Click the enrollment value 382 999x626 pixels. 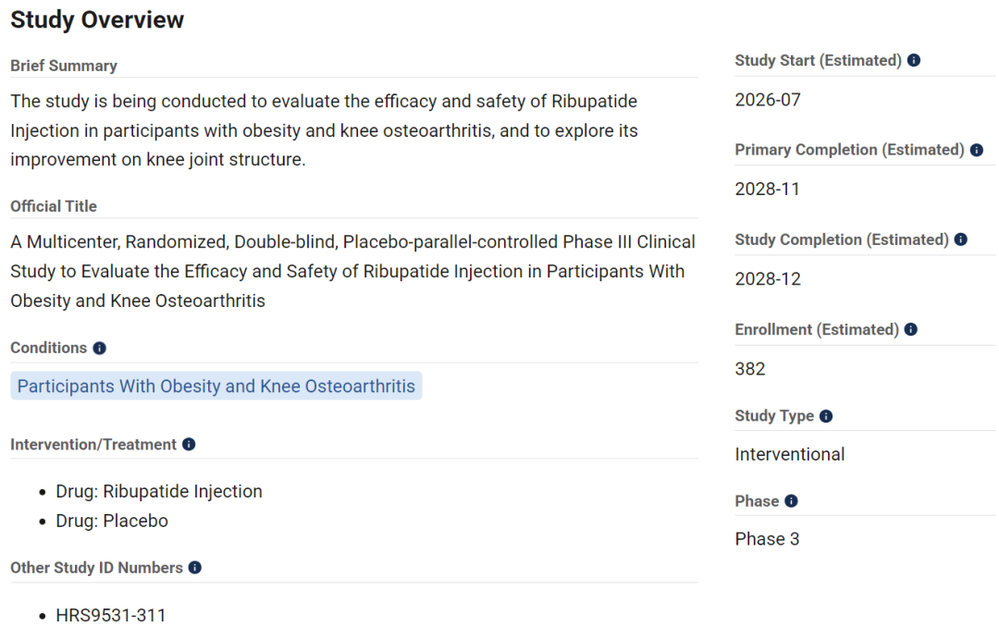click(750, 369)
